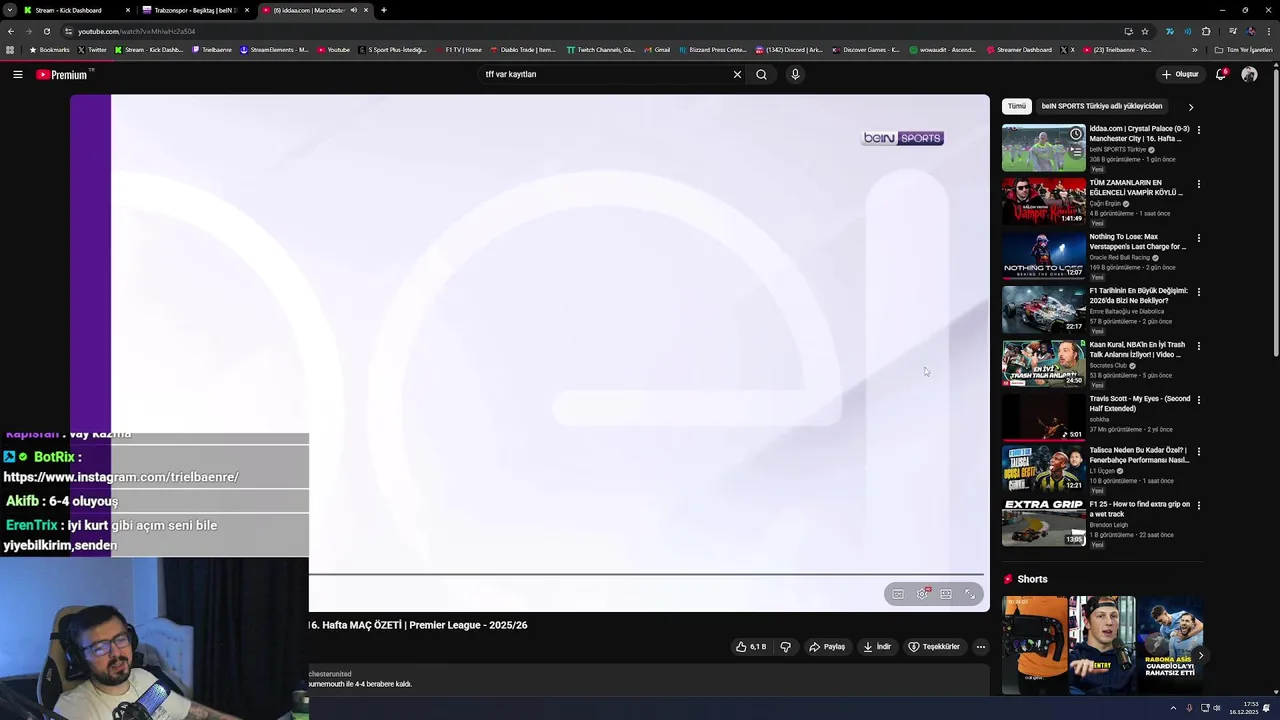The width and height of the screenshot is (1280, 720).
Task: Clear the search box text
Action: 737,74
